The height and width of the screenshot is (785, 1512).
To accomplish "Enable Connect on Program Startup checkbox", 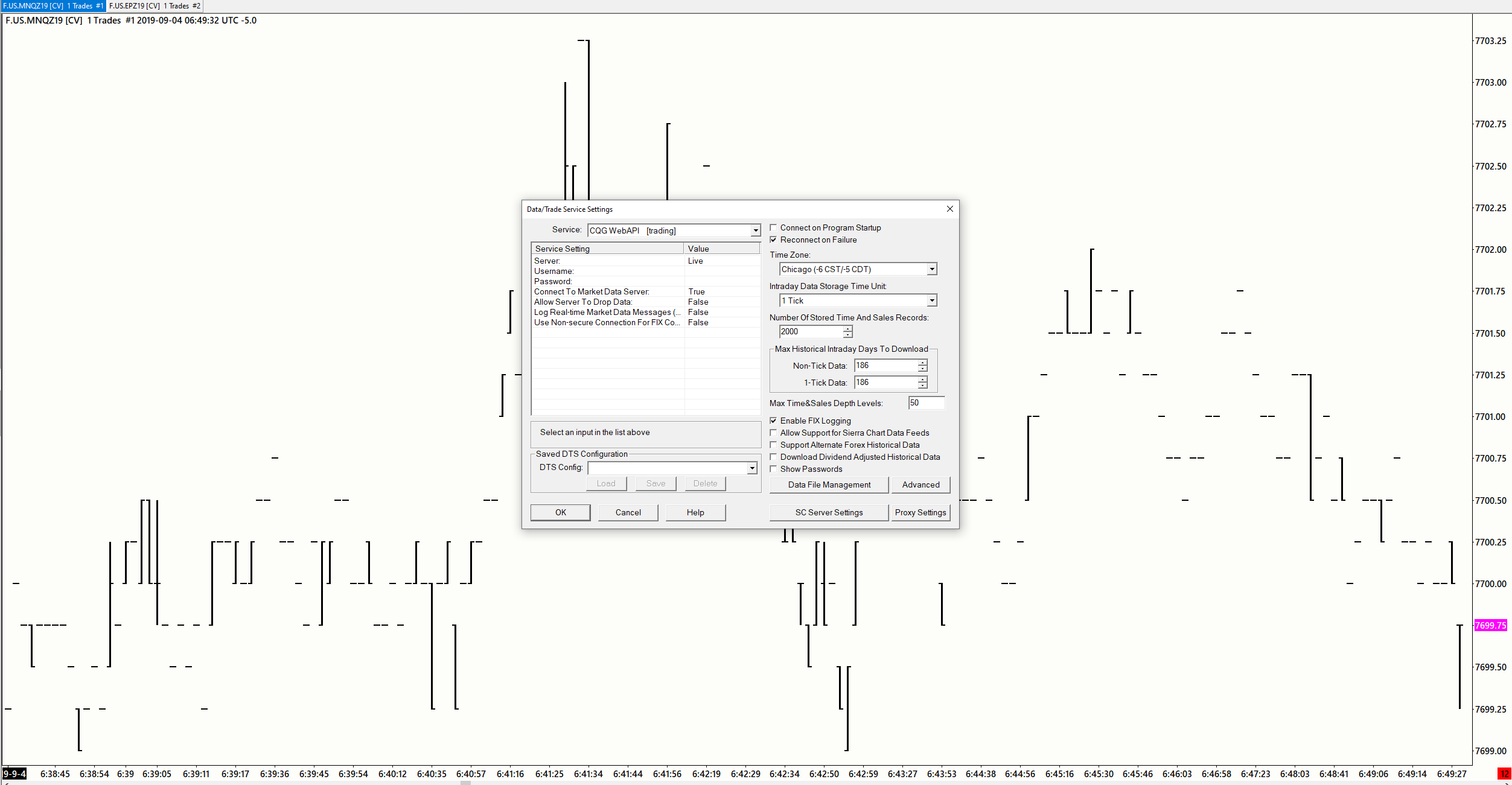I will (x=773, y=227).
